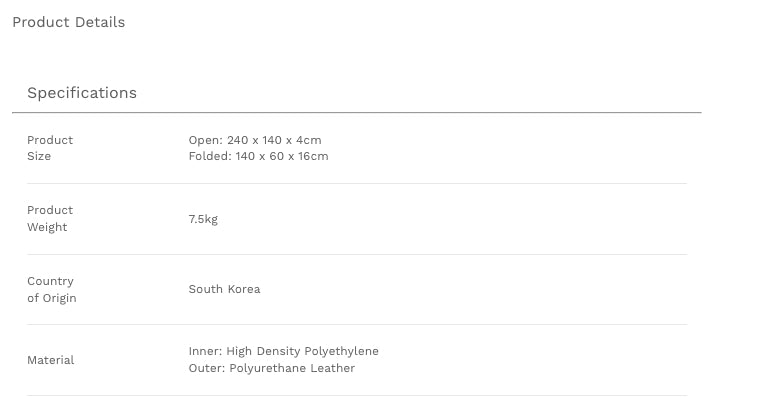This screenshot has width=757, height=397.
Task: Click the Country of Origin label
Action: (x=52, y=289)
